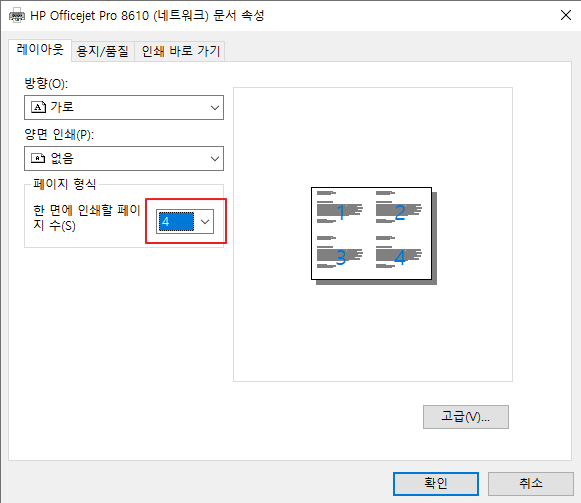Close the document properties dialog
The height and width of the screenshot is (503, 581).
coord(566,15)
